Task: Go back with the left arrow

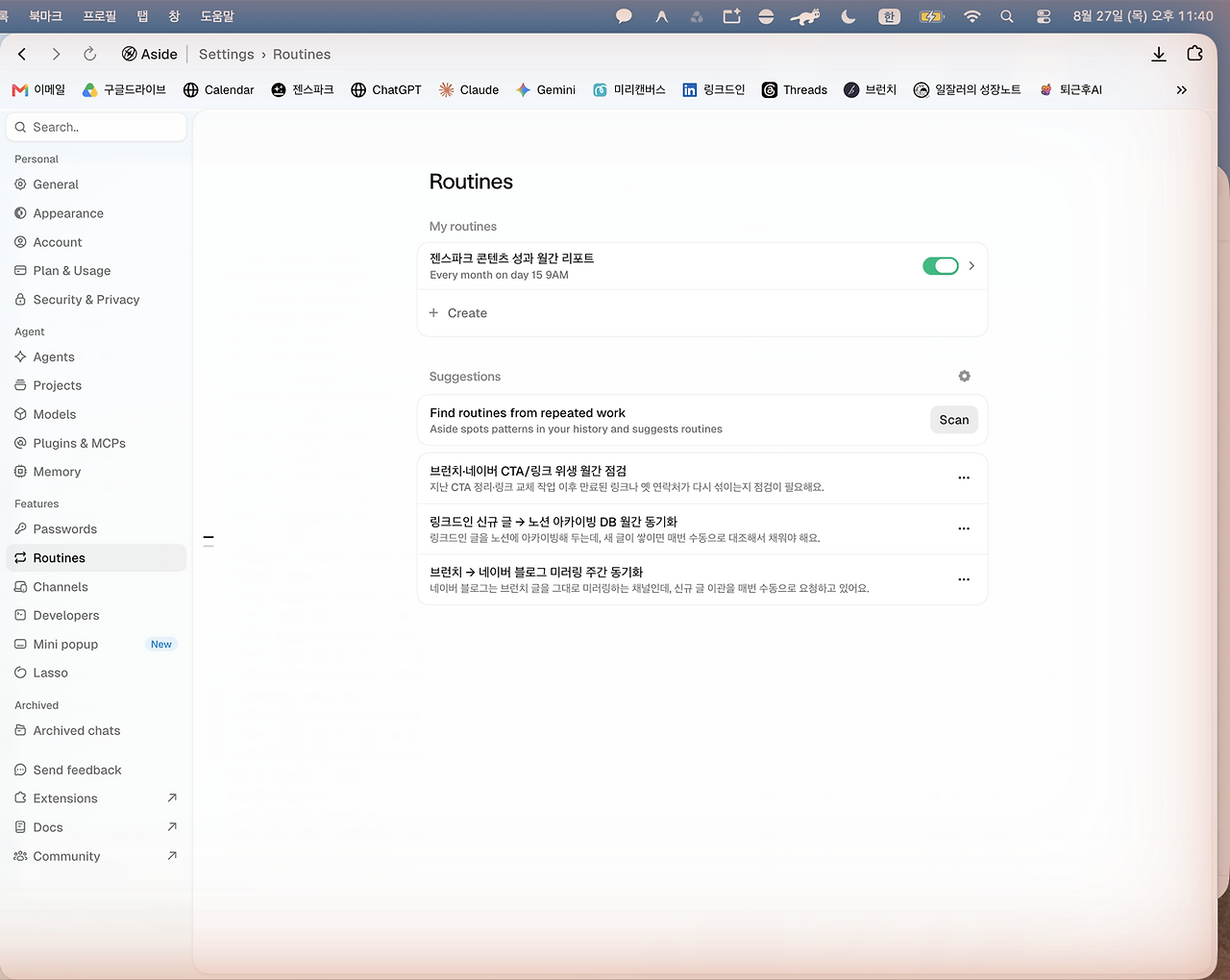Action: (22, 54)
